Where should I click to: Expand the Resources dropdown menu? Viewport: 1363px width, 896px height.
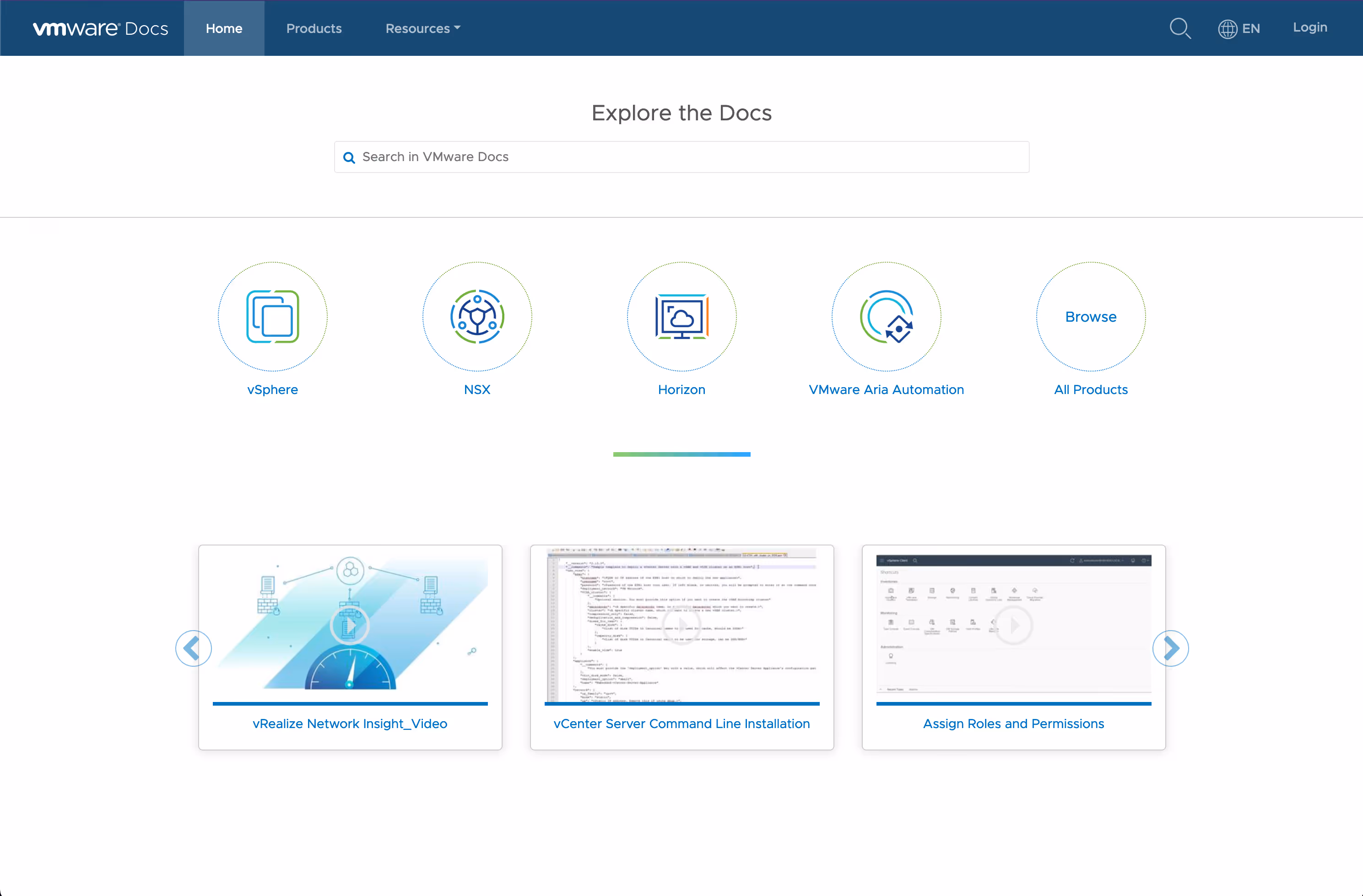click(x=422, y=28)
